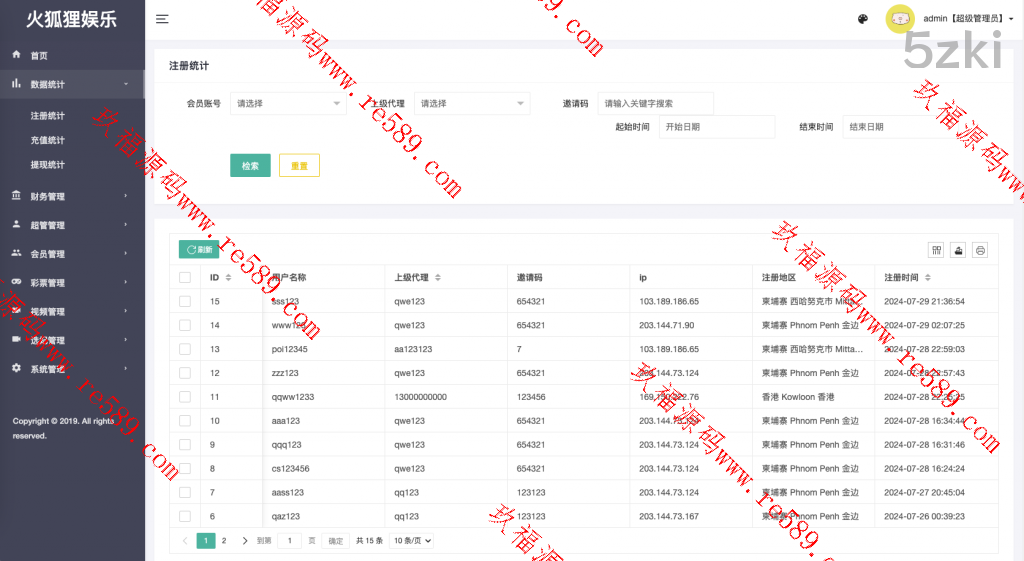Click the export icon above the table
The image size is (1024, 561).
coord(958,250)
